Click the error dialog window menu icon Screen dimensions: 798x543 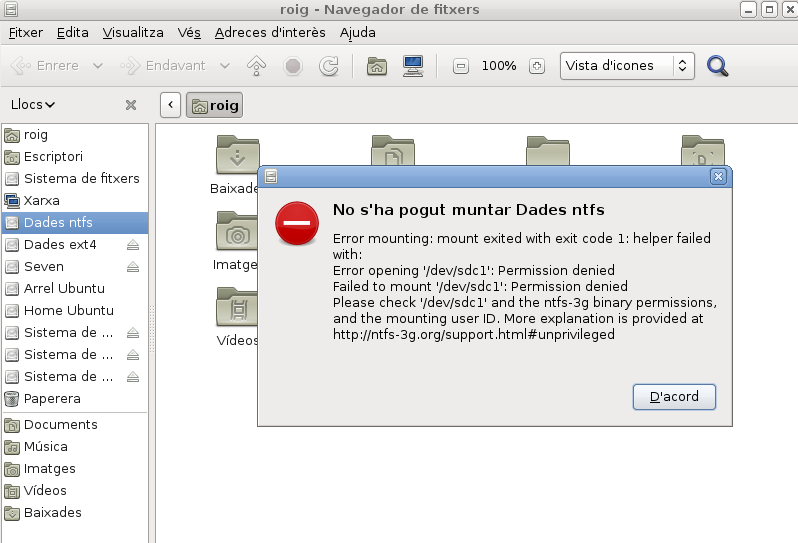pos(271,177)
